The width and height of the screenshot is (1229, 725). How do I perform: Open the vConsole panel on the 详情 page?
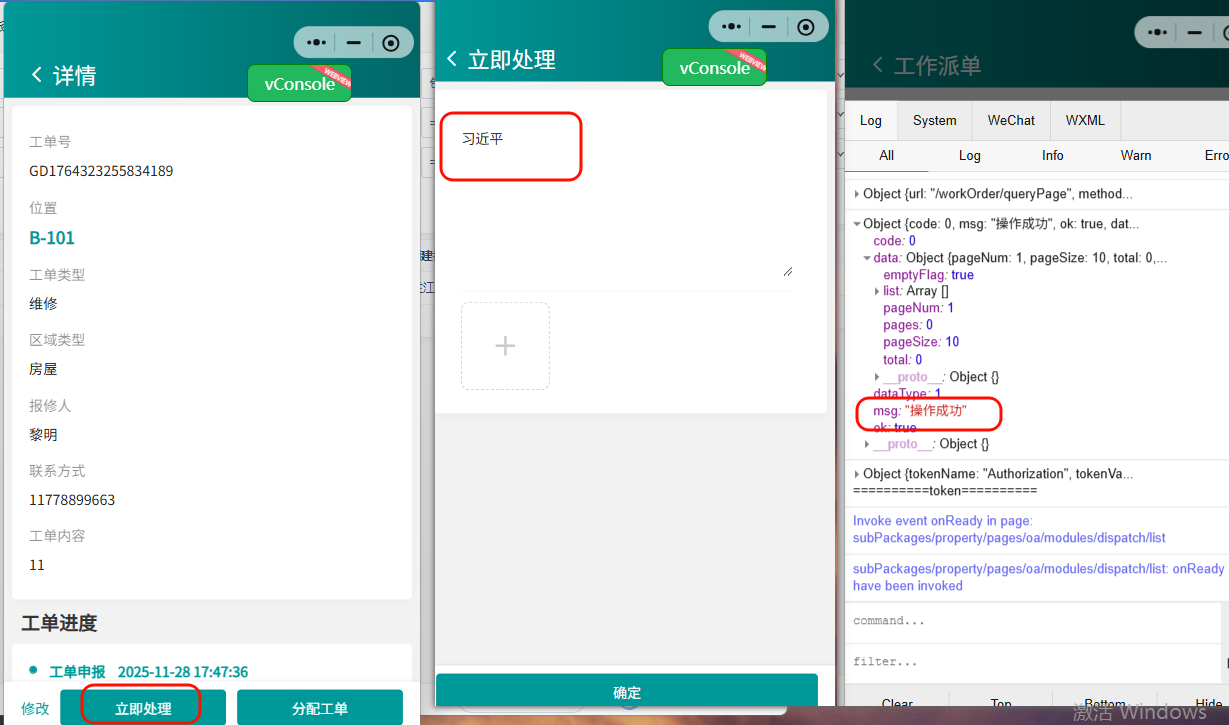pyautogui.click(x=298, y=83)
